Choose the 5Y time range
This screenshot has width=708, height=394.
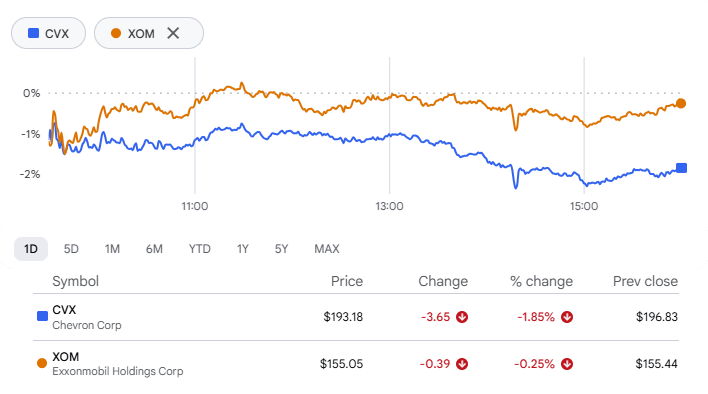[x=281, y=249]
